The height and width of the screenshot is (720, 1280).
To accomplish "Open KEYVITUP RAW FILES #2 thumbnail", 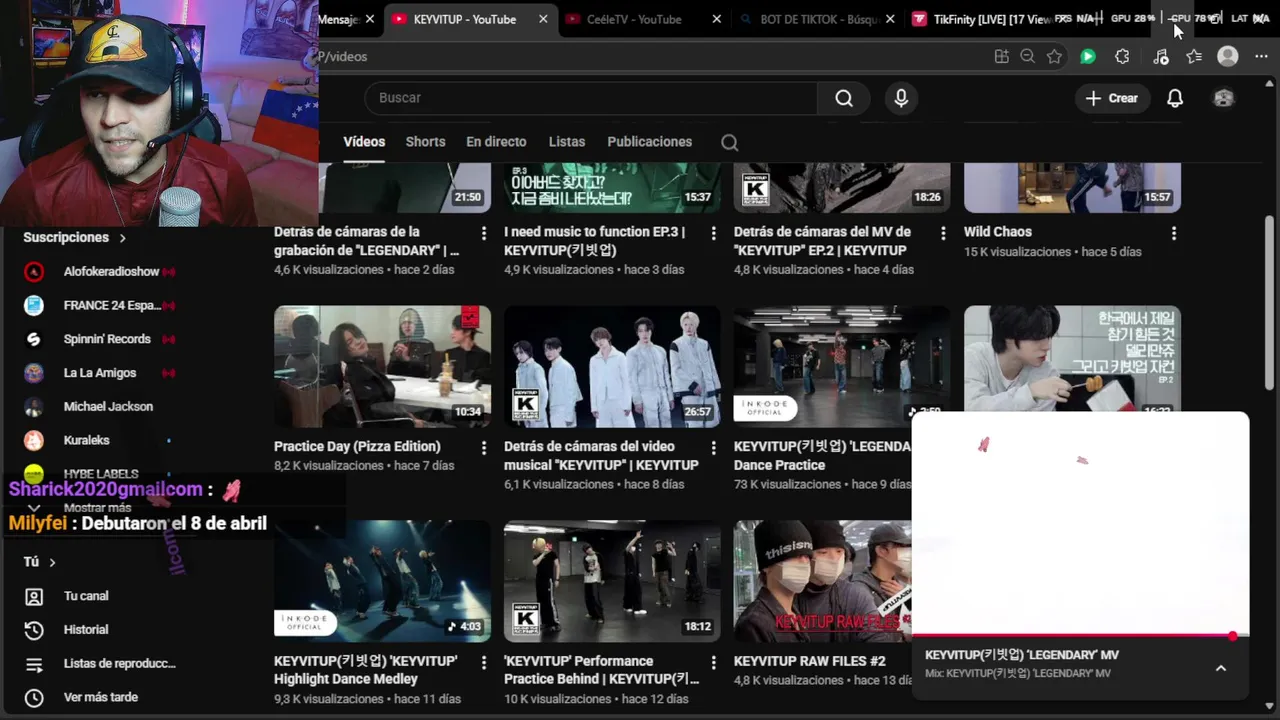I will click(822, 581).
